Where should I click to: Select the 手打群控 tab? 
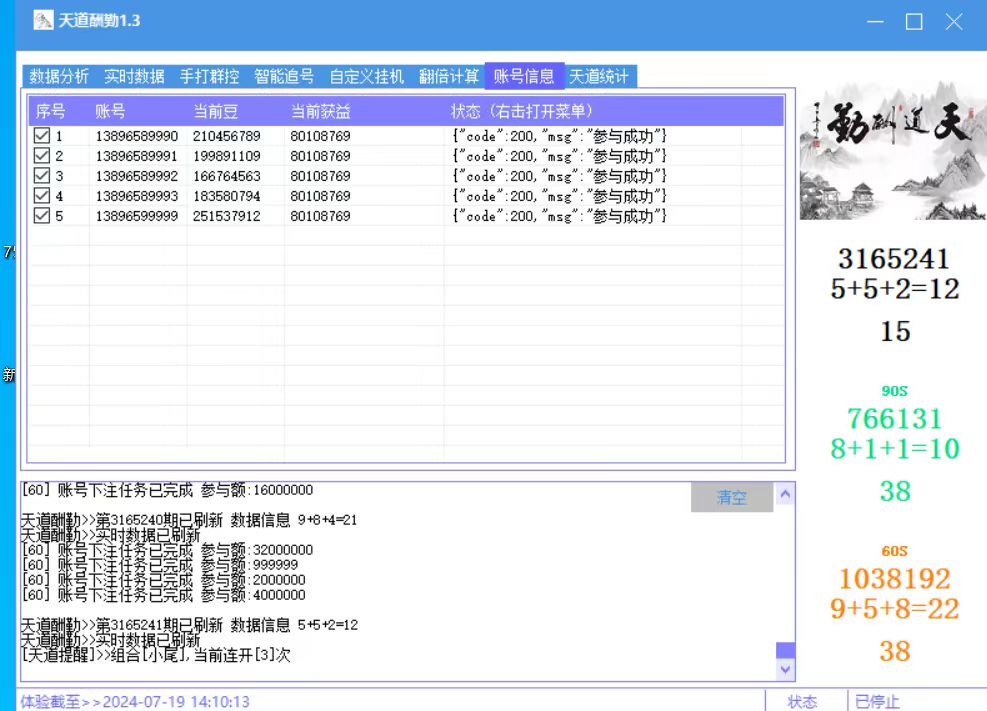pyautogui.click(x=209, y=77)
